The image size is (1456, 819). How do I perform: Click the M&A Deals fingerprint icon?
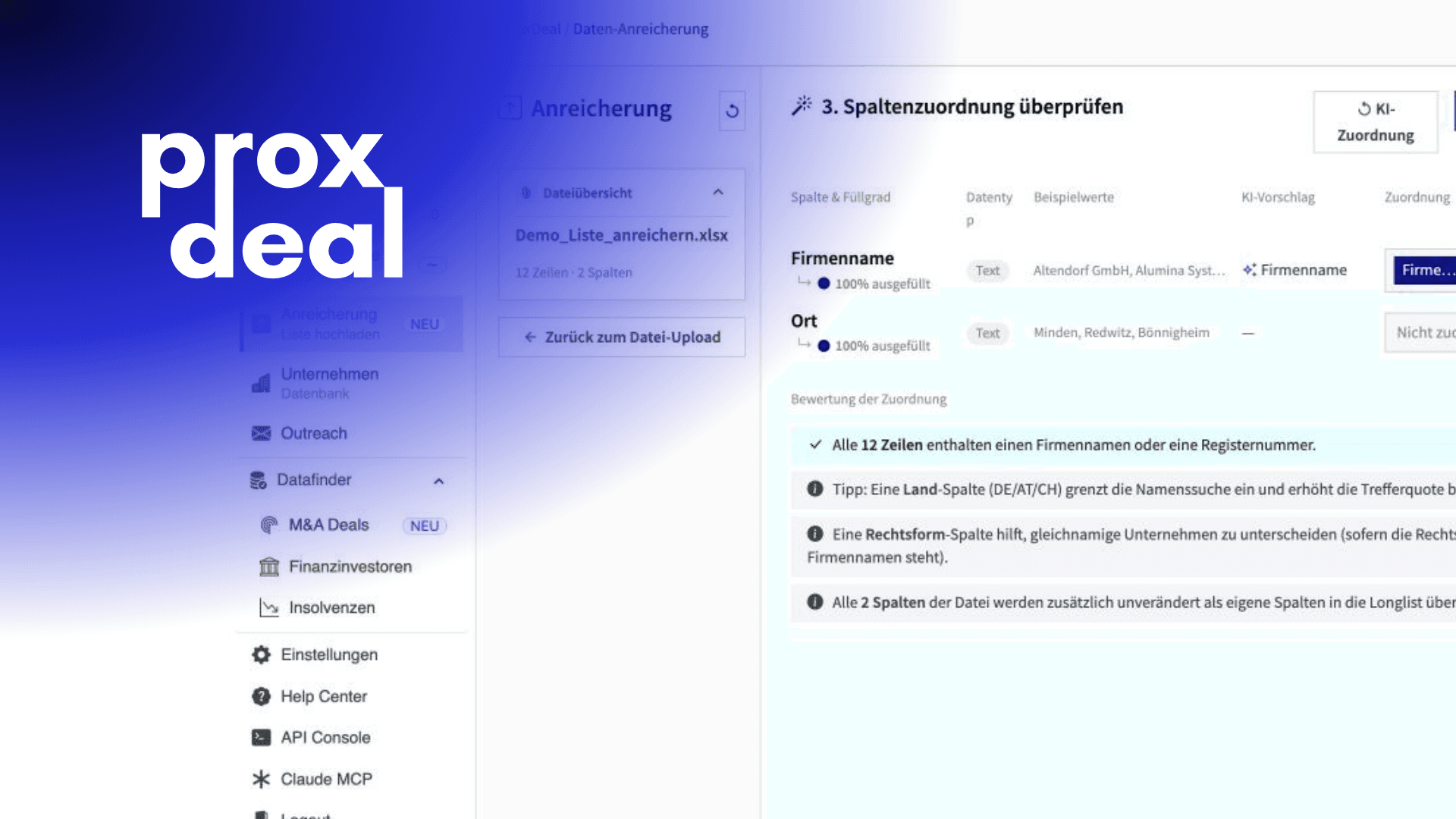point(269,525)
